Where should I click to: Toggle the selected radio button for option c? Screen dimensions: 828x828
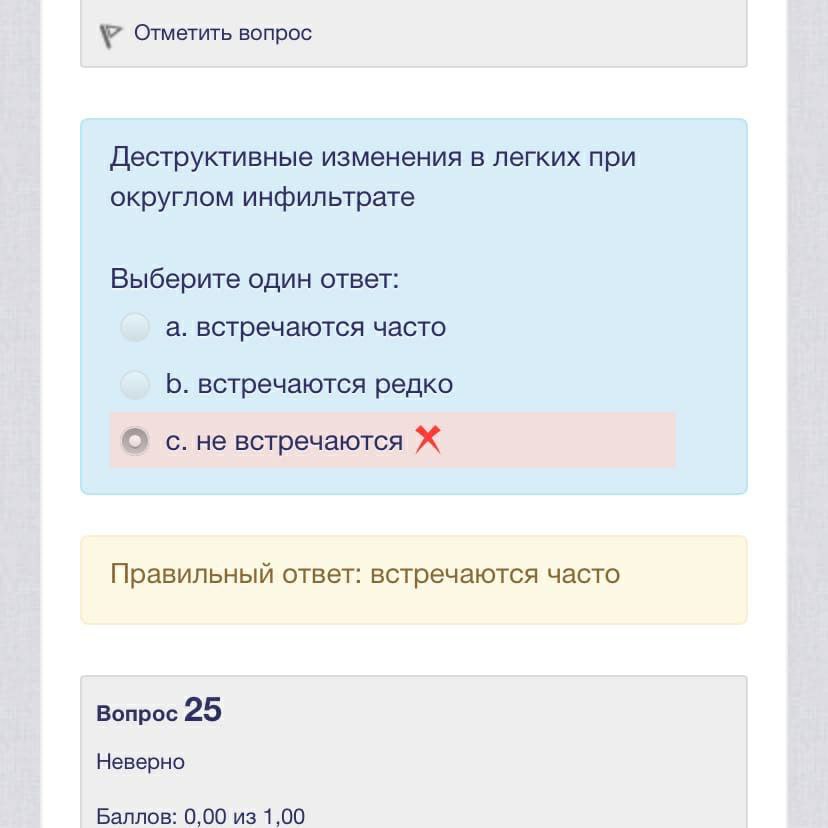(135, 441)
